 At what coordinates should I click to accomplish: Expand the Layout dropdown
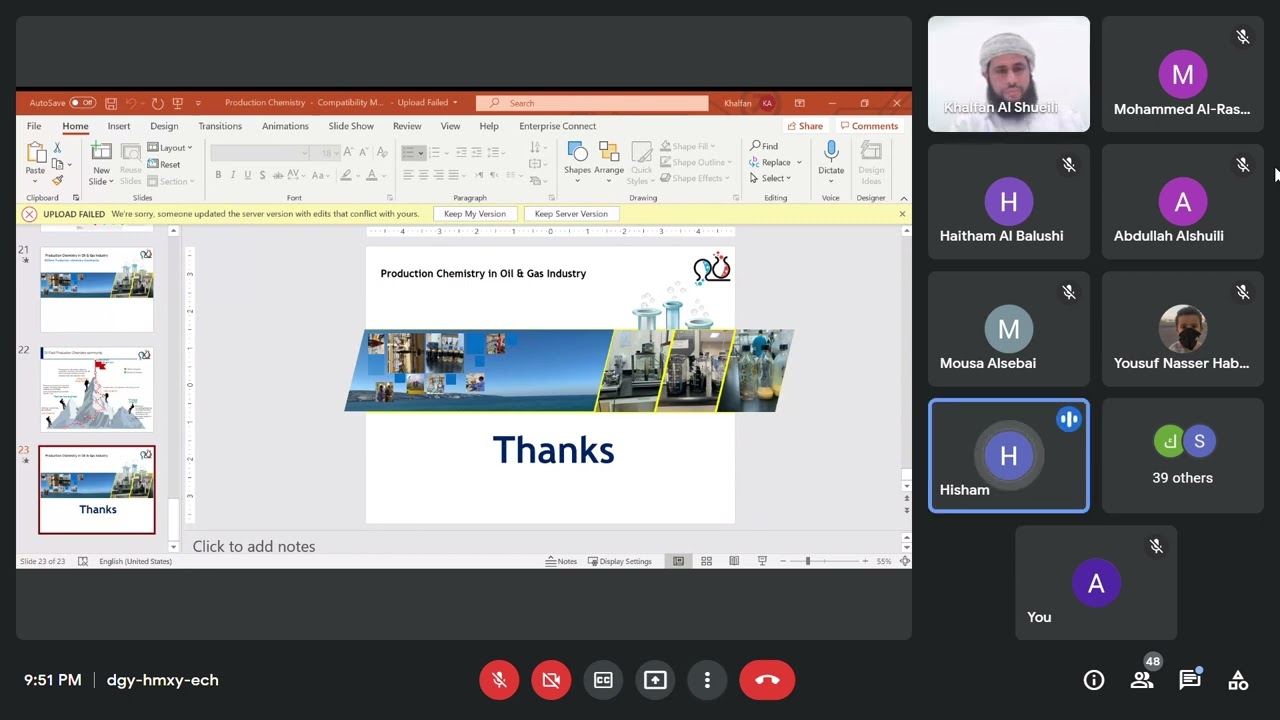(170, 148)
